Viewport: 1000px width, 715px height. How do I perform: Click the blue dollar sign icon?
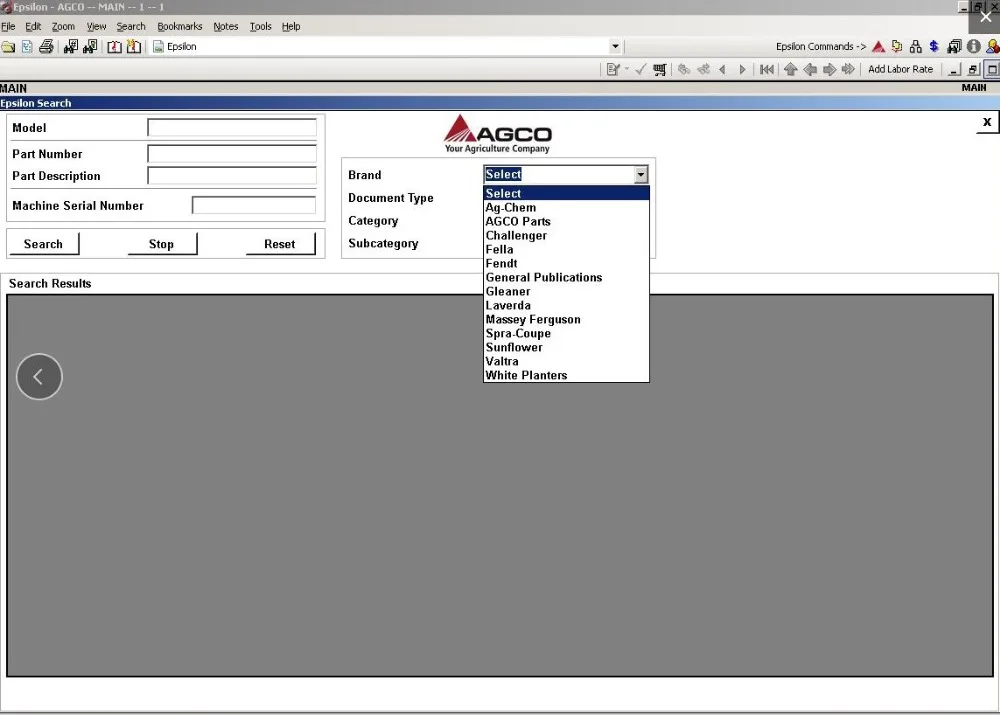click(934, 47)
